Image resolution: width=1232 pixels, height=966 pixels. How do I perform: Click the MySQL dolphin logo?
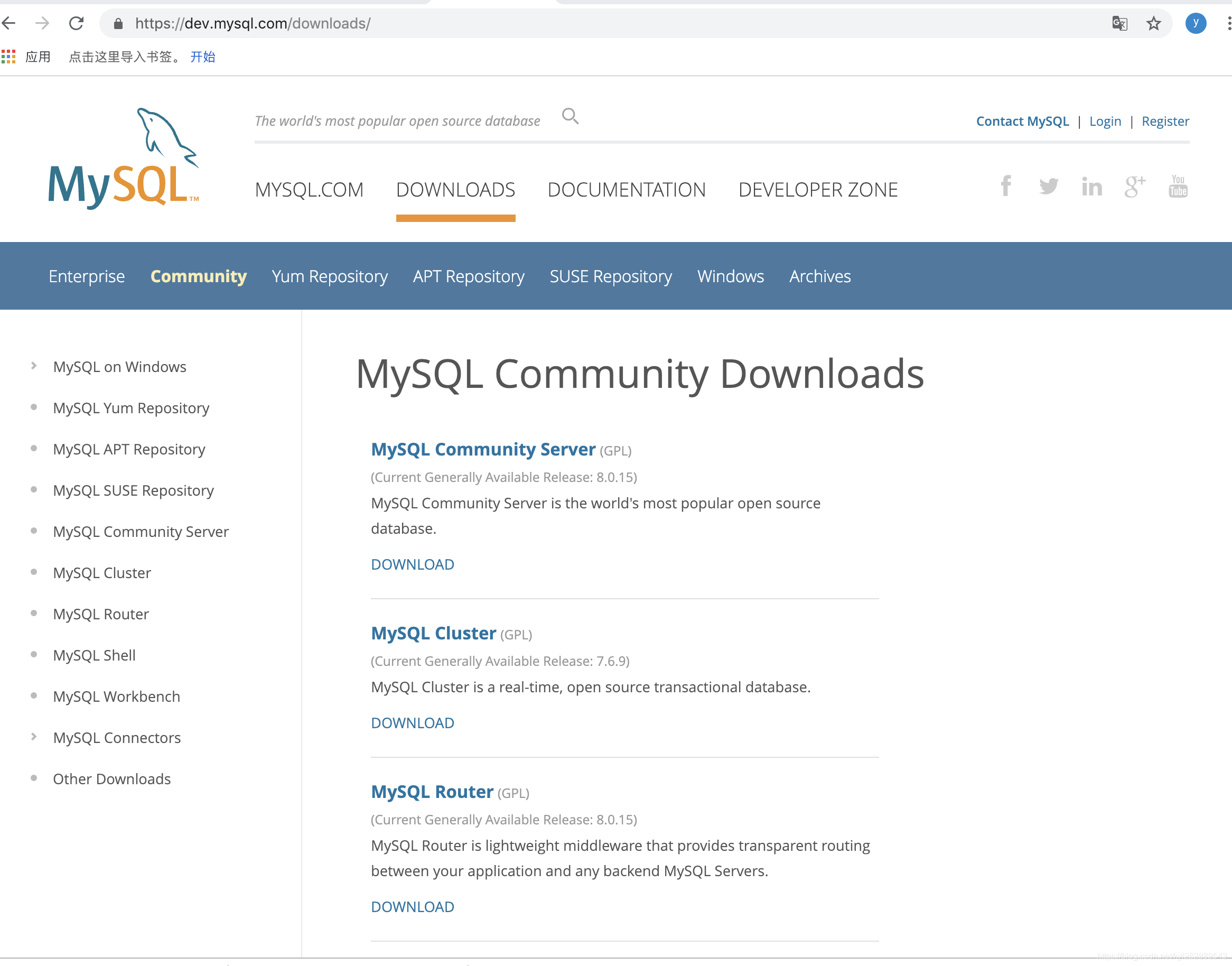pos(124,159)
